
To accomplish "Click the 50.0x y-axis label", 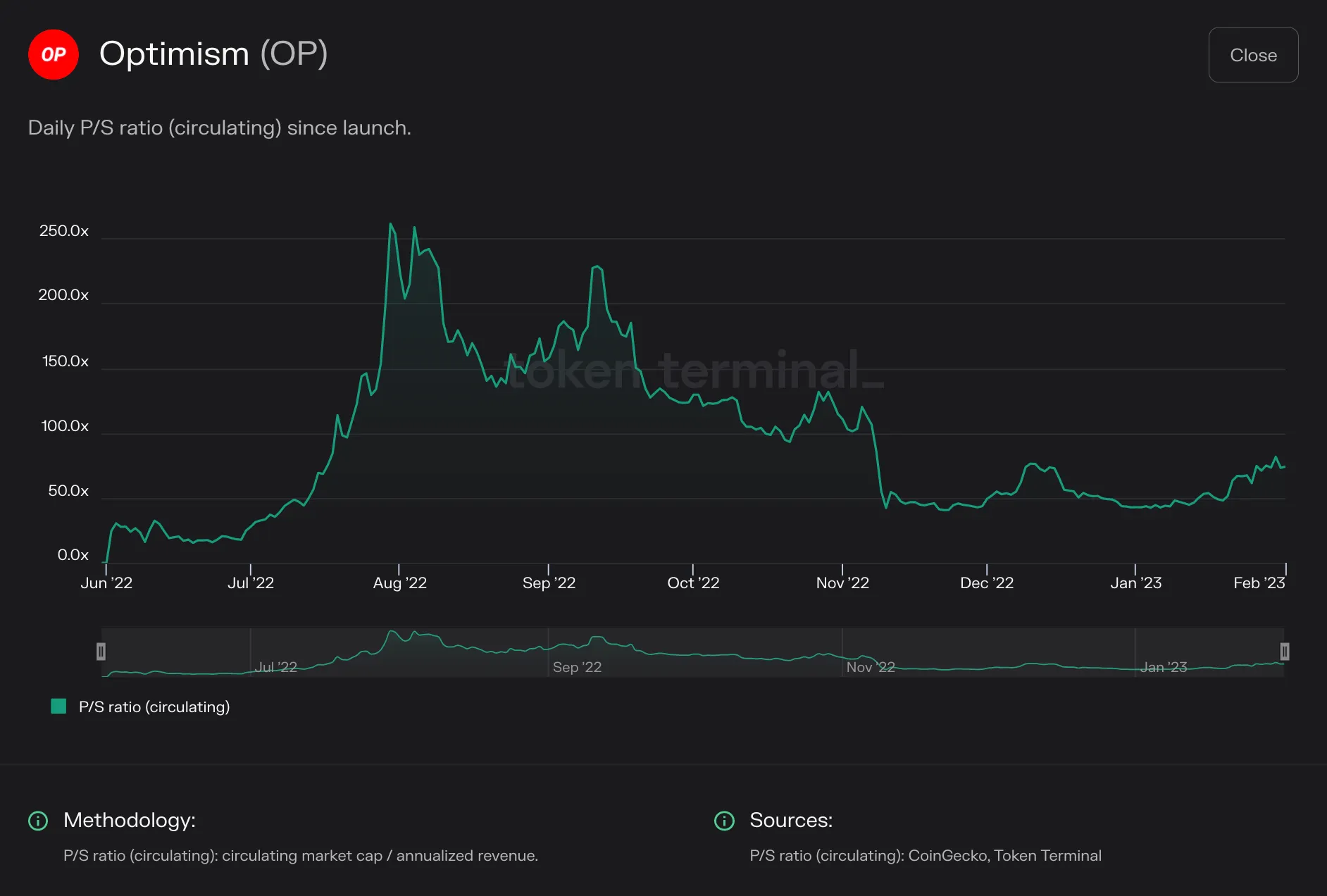I will point(68,491).
